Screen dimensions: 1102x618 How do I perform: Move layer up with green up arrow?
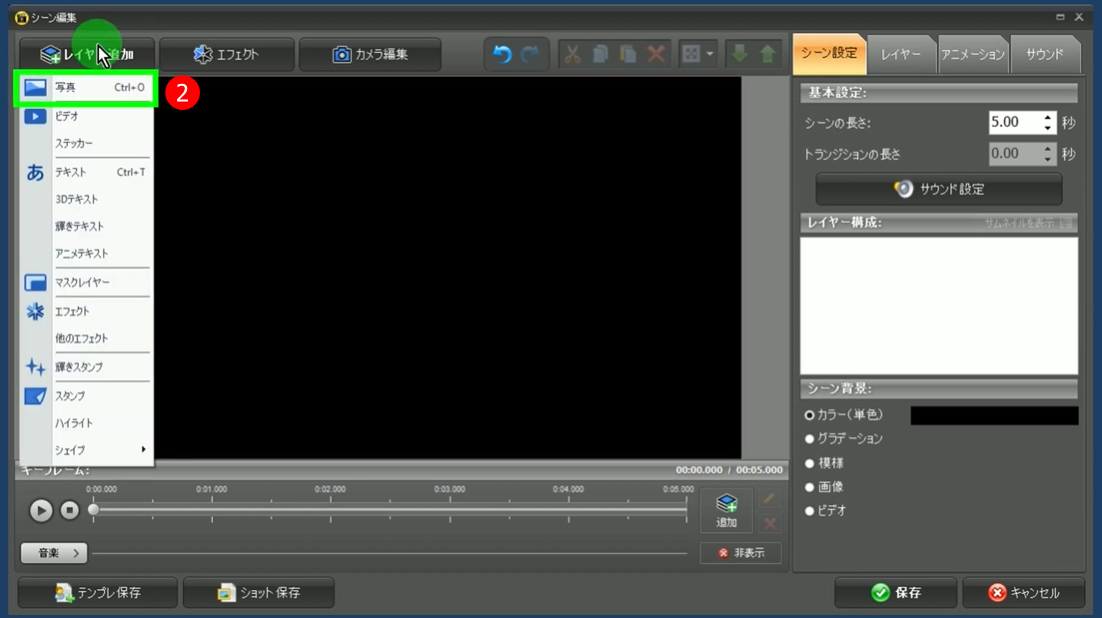[767, 55]
